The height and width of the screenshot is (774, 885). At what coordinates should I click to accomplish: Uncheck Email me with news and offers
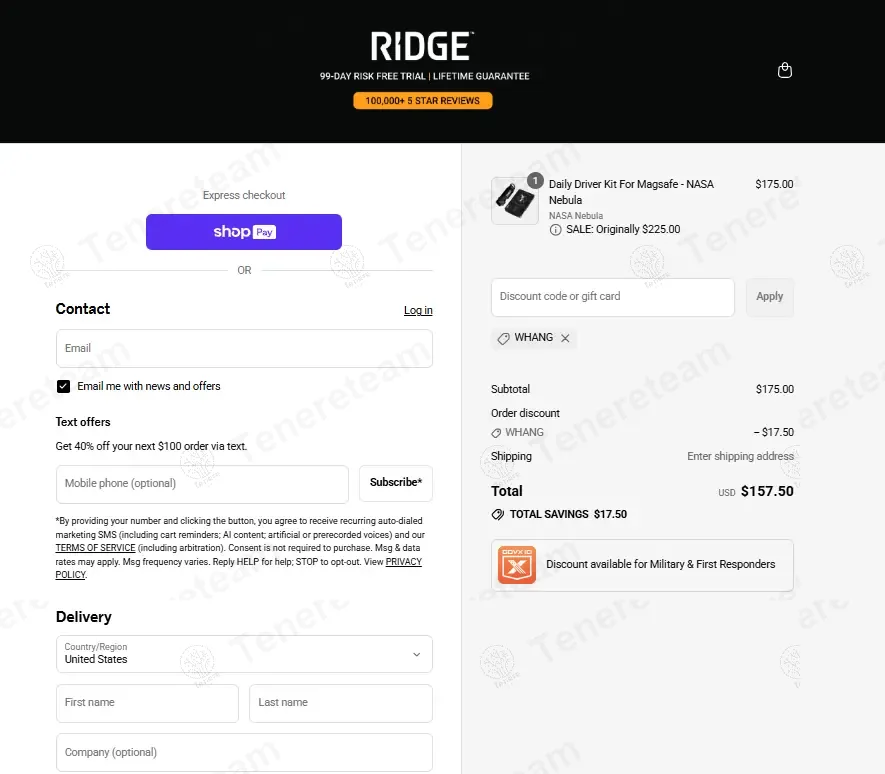point(64,386)
